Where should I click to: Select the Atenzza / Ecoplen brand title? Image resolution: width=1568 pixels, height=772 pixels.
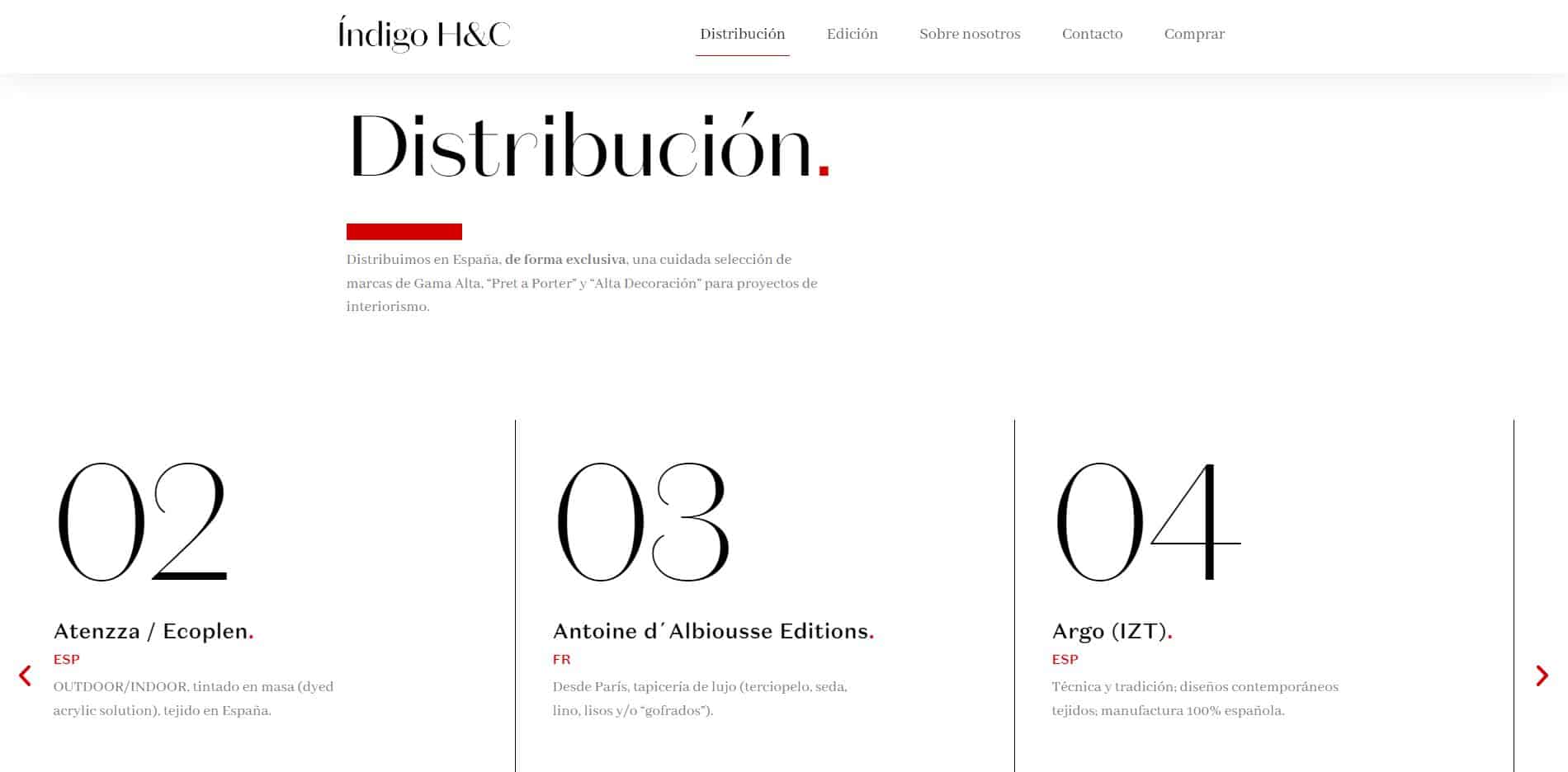[x=153, y=631]
